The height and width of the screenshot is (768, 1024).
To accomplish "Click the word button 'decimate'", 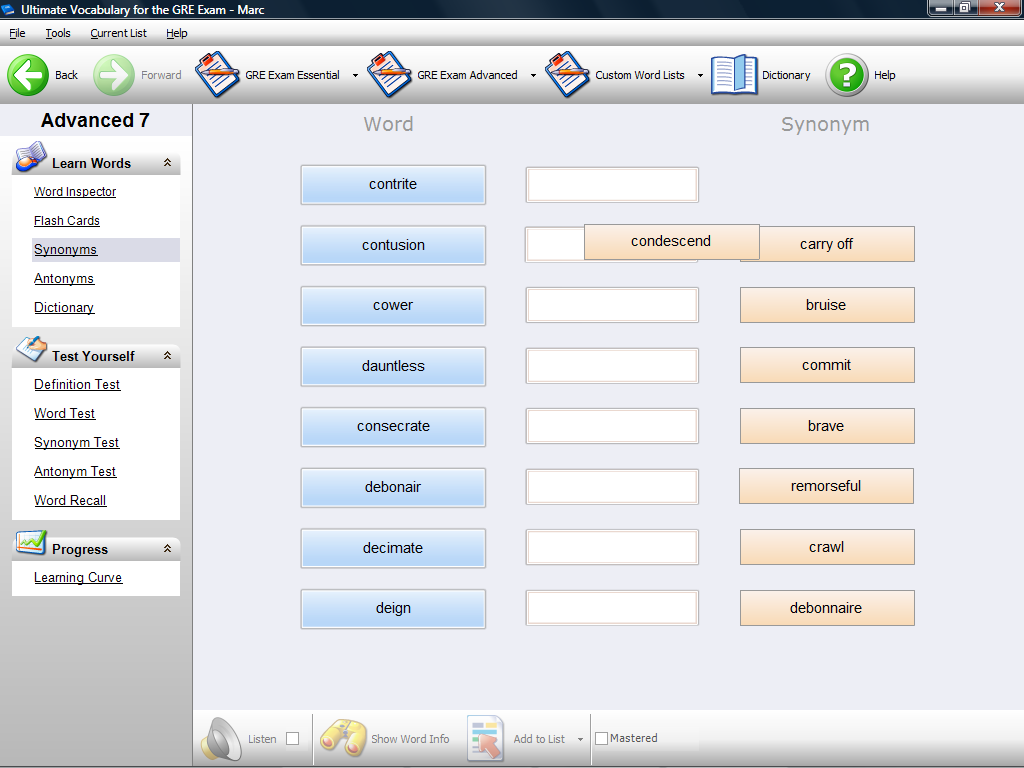I will tap(393, 548).
